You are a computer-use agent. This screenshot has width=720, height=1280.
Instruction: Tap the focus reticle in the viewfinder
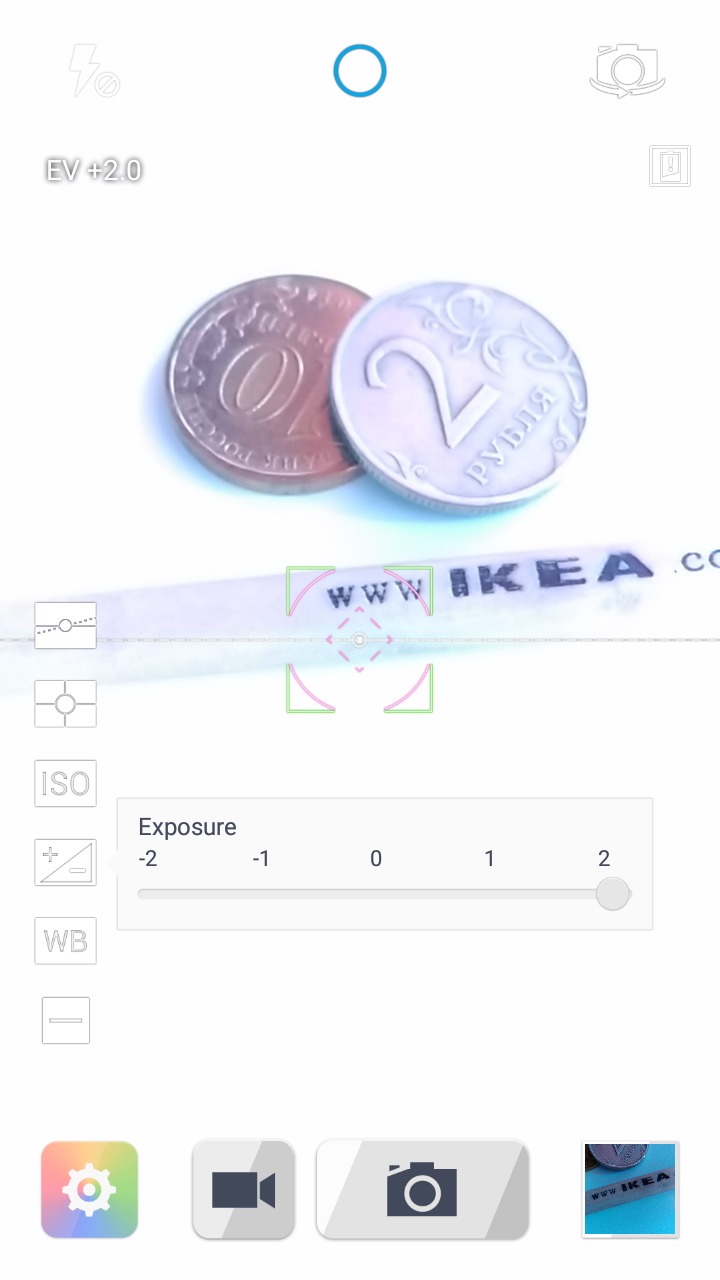pyautogui.click(x=360, y=640)
